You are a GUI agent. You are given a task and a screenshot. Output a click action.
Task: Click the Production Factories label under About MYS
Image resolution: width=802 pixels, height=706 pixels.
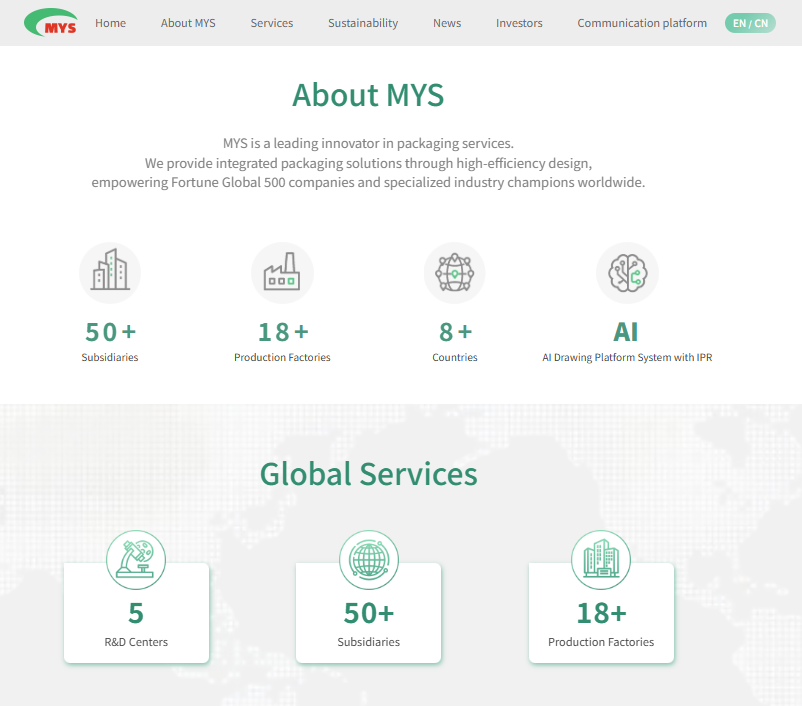point(282,357)
